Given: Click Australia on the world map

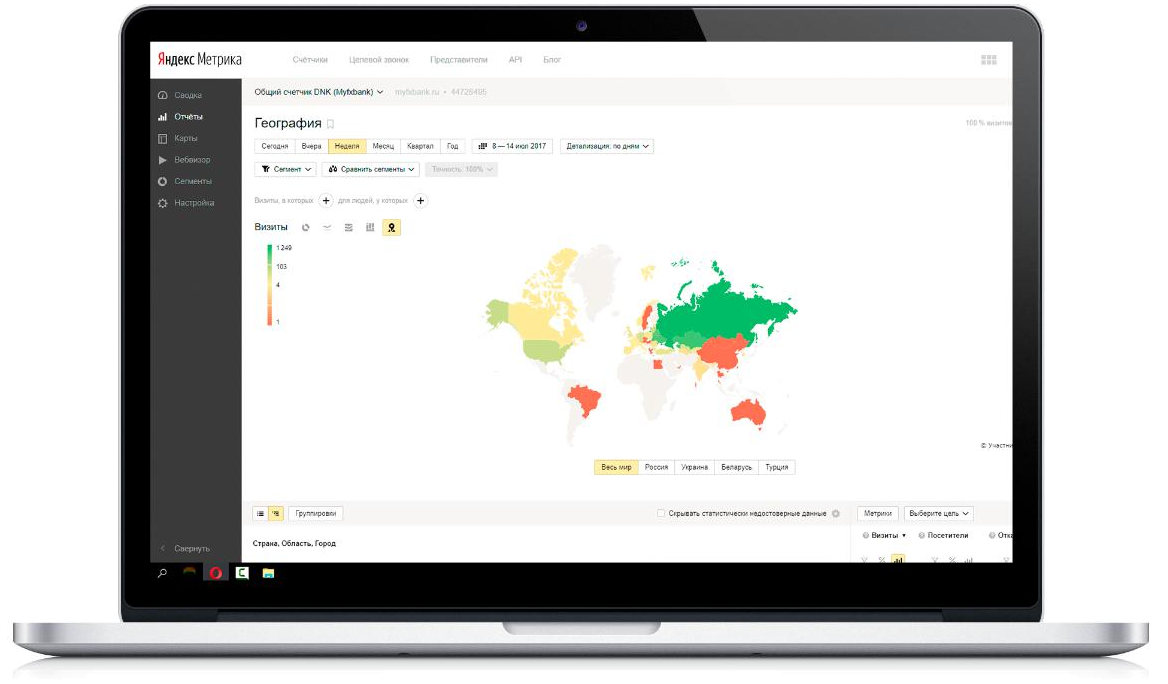Looking at the screenshot, I should pos(749,412).
